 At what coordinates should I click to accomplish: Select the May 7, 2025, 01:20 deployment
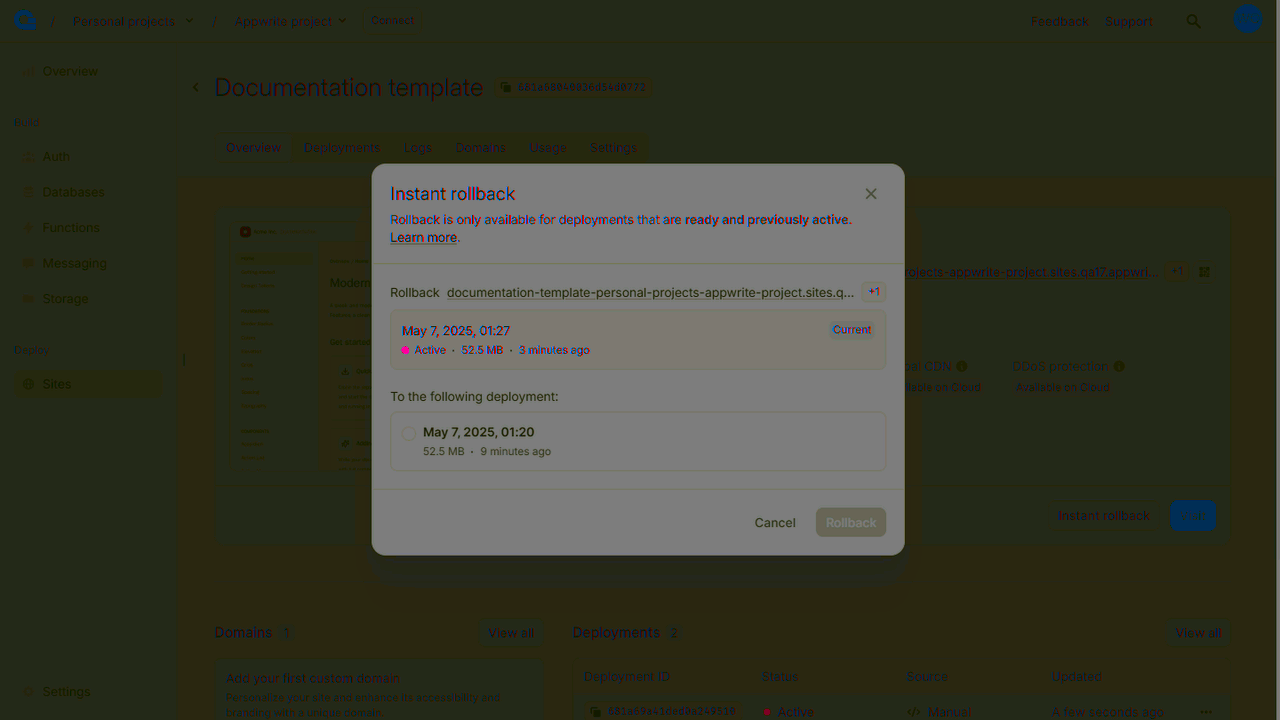coord(409,433)
